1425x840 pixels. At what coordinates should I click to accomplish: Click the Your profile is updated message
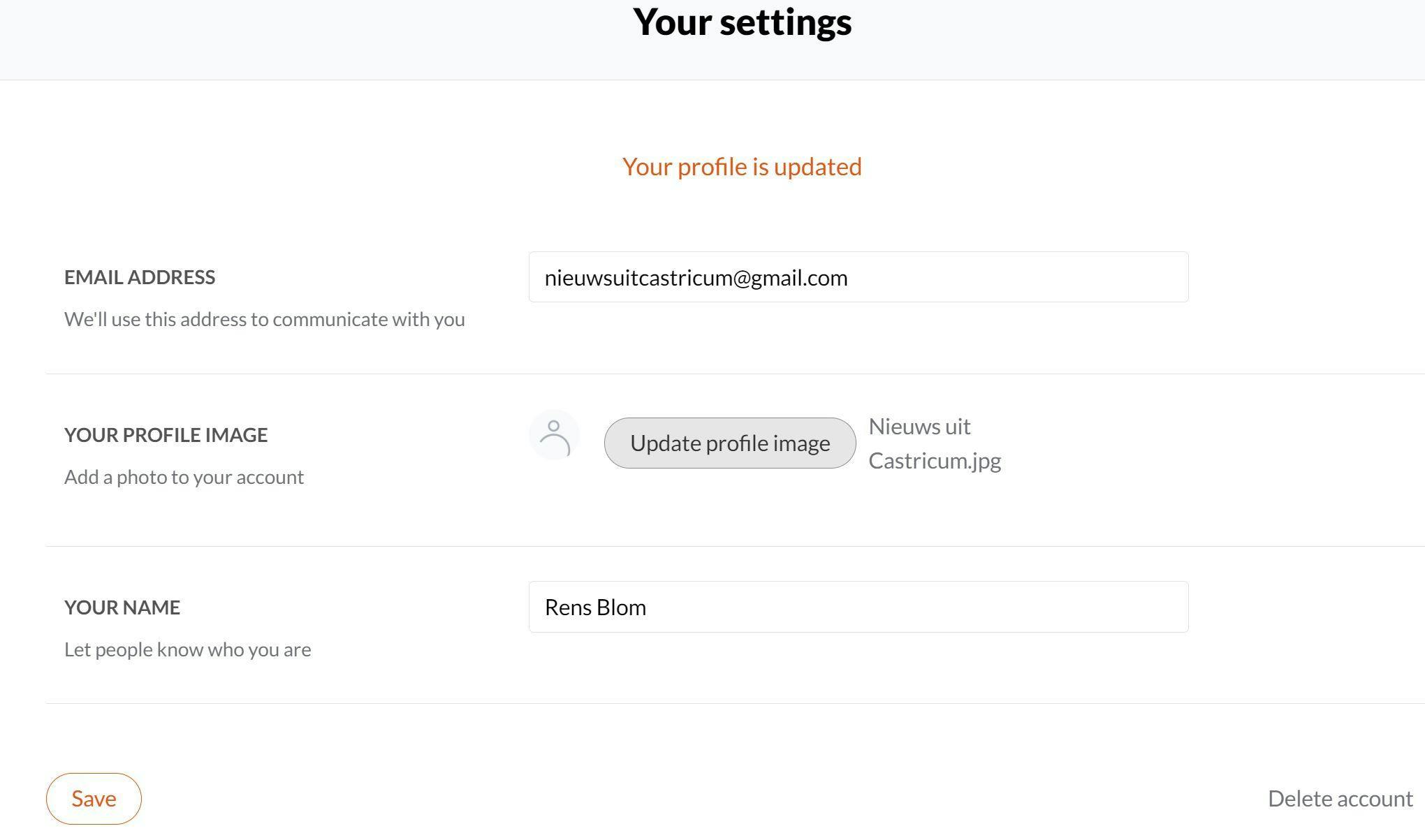[742, 167]
